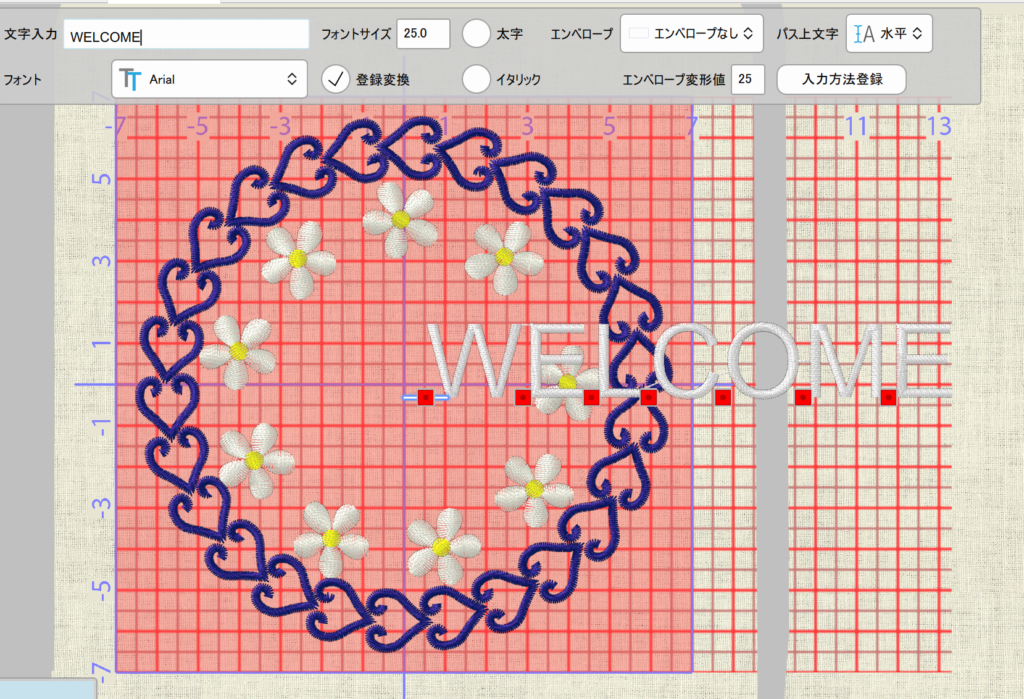Enable the イタリック italic option
The image size is (1024, 699).
click(477, 78)
